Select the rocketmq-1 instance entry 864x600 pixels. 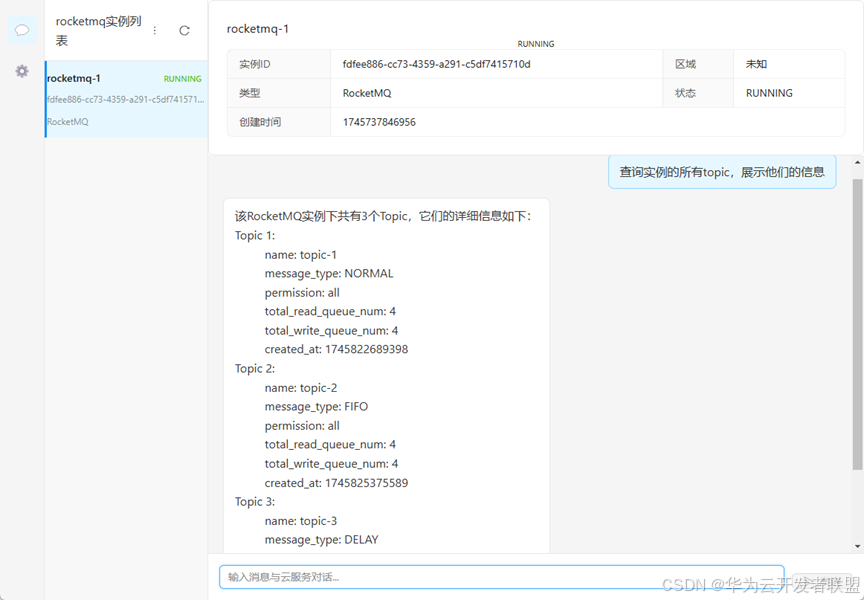click(126, 99)
